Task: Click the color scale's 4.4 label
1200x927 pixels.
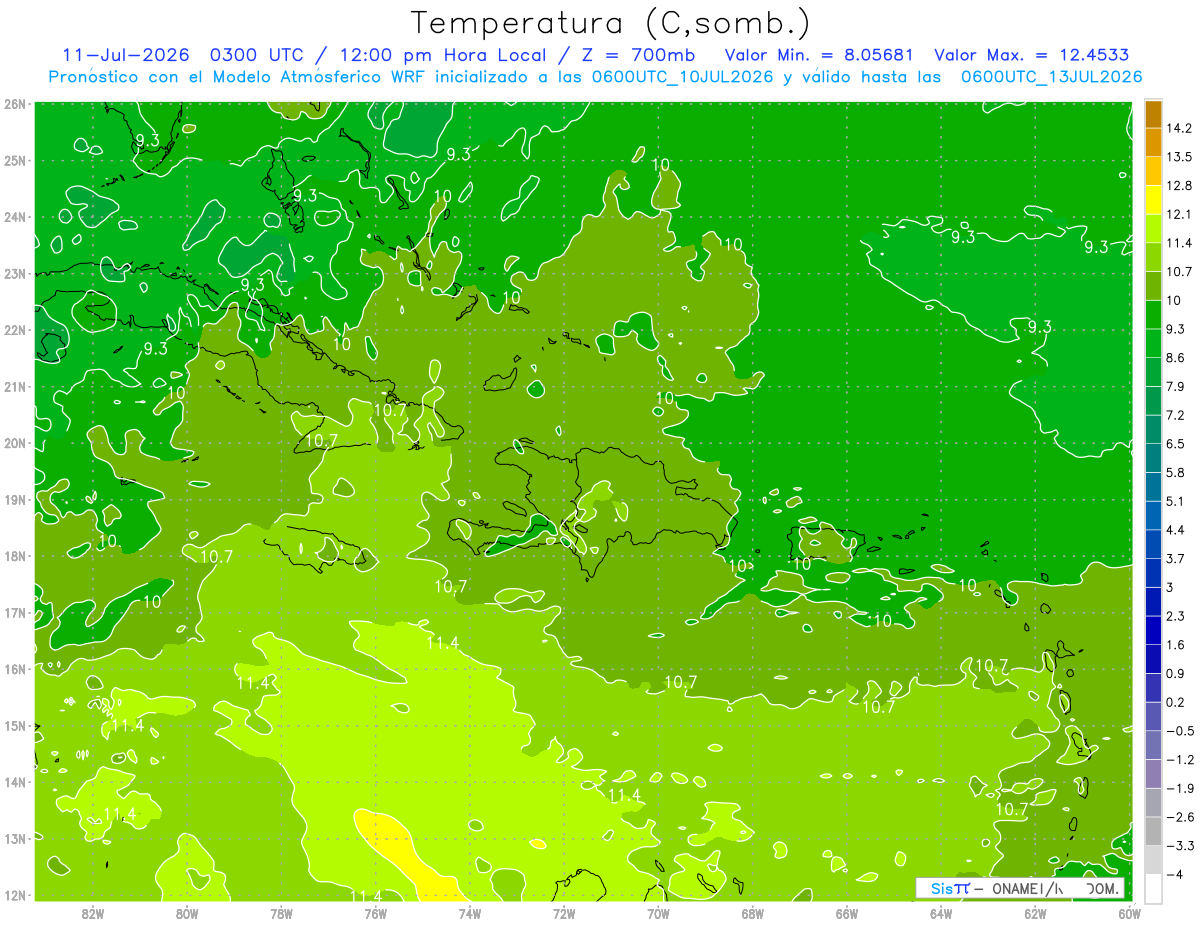Action: [x=1175, y=530]
